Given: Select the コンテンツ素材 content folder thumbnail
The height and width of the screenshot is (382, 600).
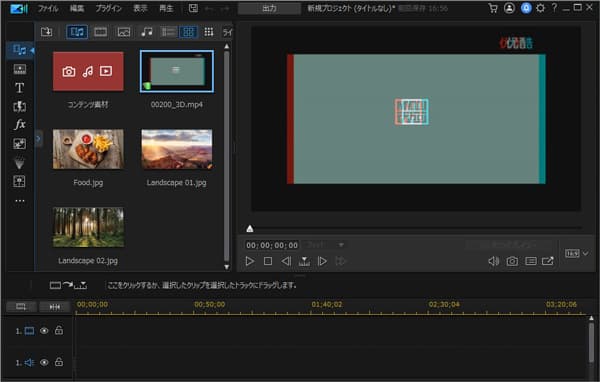Looking at the screenshot, I should 88,72.
